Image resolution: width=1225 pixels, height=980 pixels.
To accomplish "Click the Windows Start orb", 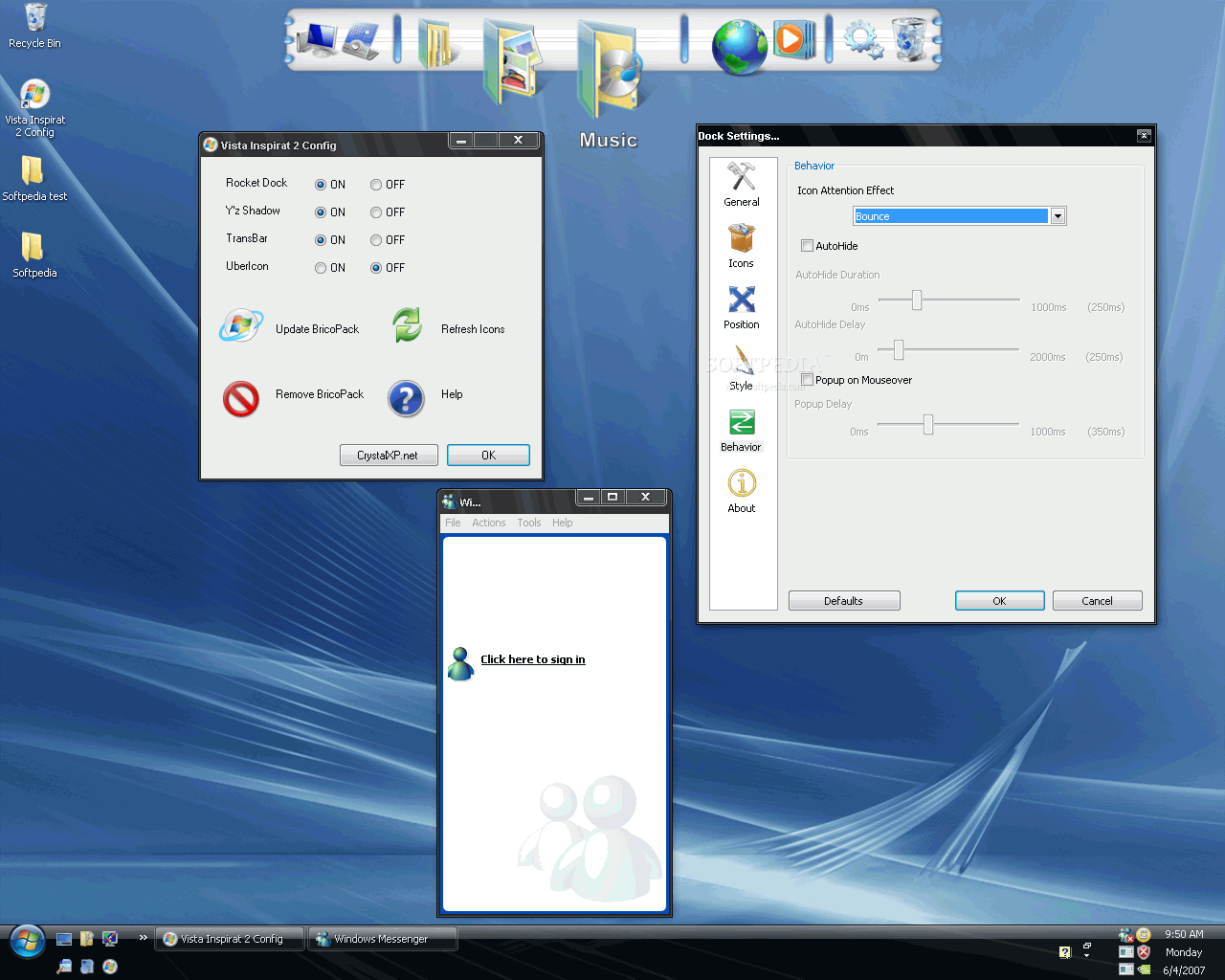I will [x=27, y=942].
